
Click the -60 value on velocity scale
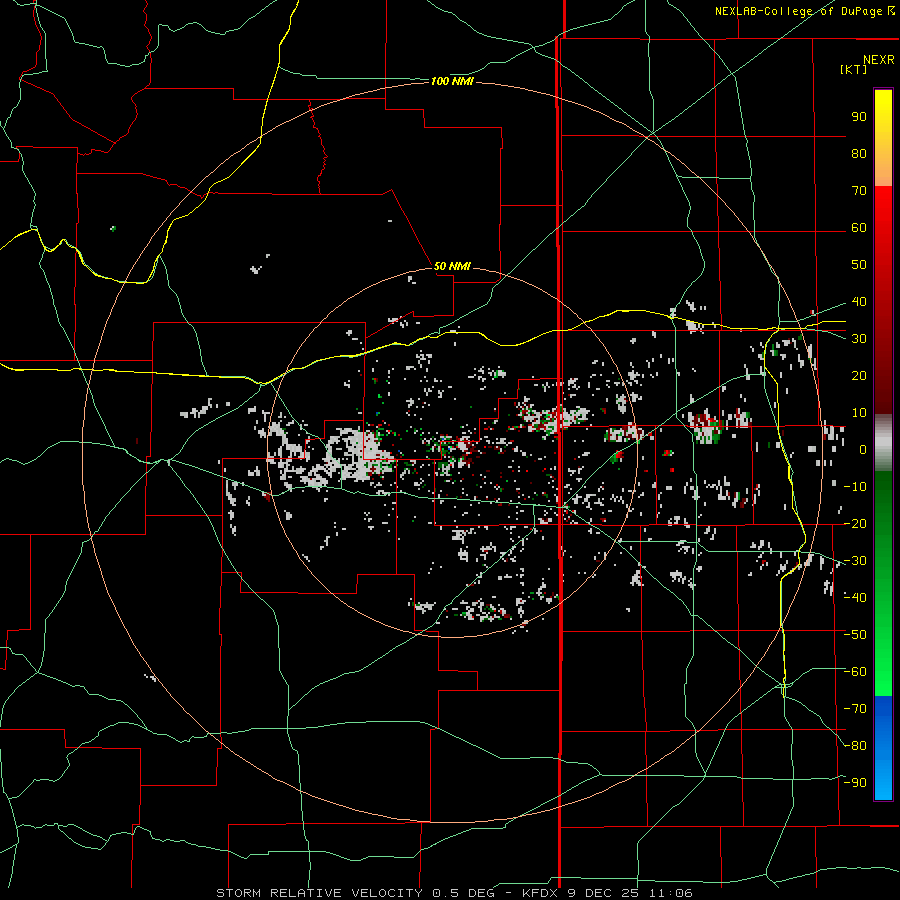pos(855,672)
